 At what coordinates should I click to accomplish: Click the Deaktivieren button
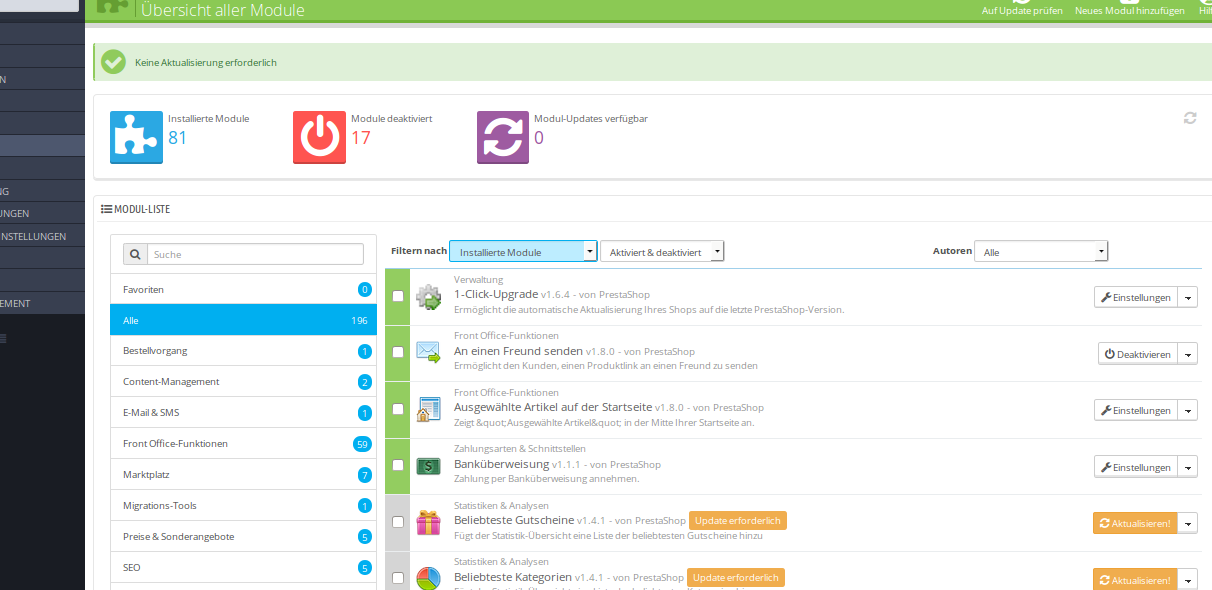point(1137,354)
